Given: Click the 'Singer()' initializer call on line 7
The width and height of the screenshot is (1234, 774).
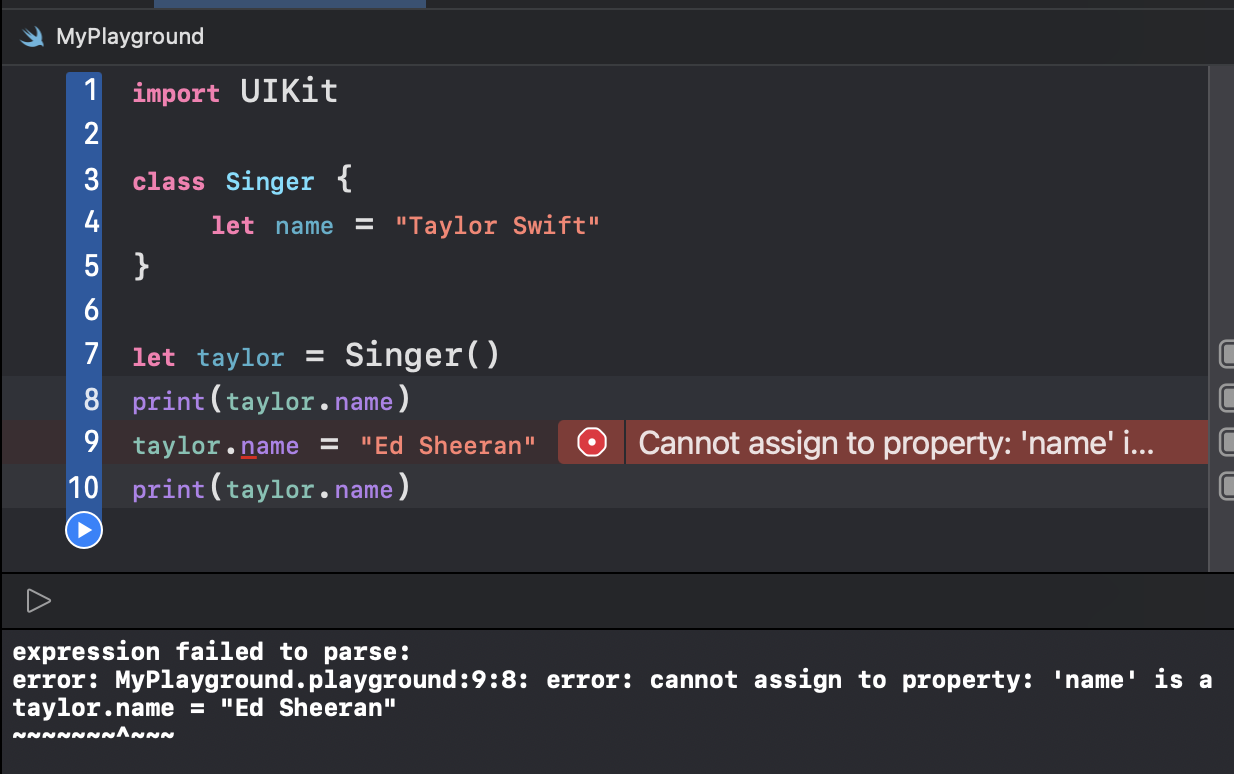Looking at the screenshot, I should [422, 355].
